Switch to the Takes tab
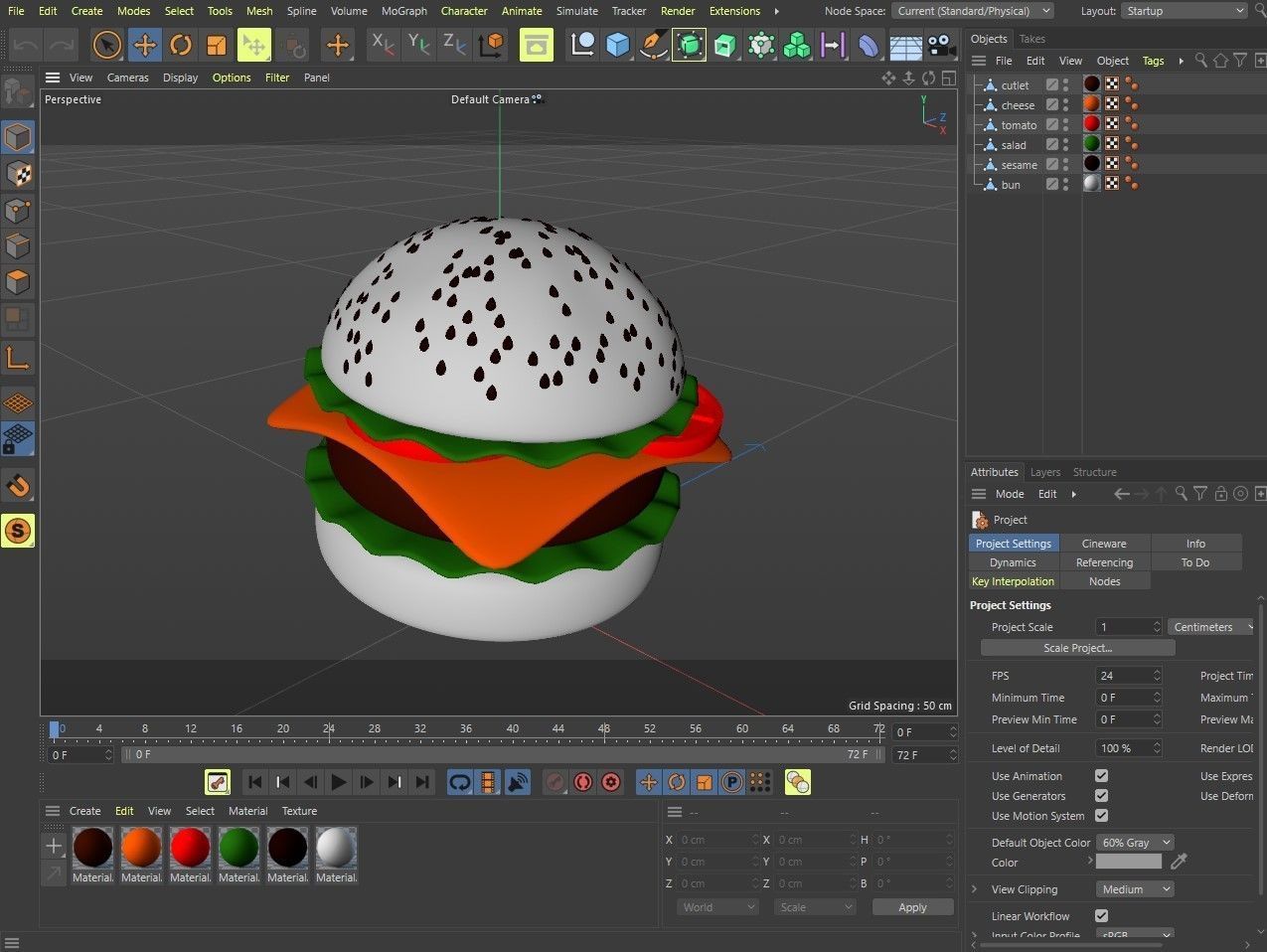Image resolution: width=1267 pixels, height=952 pixels. tap(1032, 39)
